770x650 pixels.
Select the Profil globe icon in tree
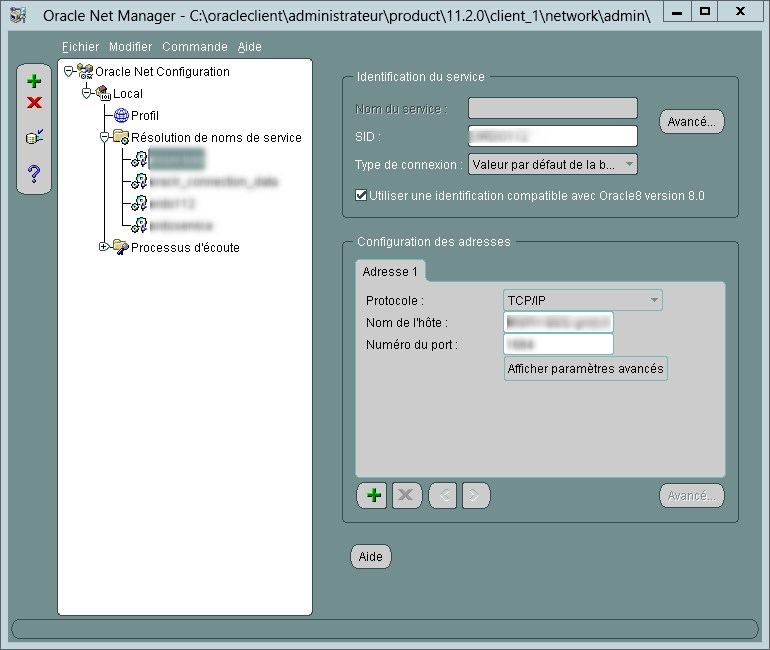click(122, 116)
